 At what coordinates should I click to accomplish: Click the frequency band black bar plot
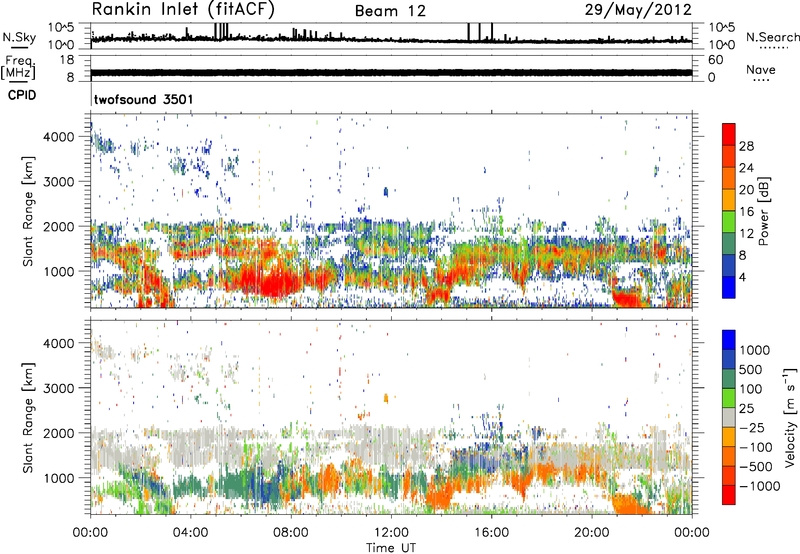point(391,72)
